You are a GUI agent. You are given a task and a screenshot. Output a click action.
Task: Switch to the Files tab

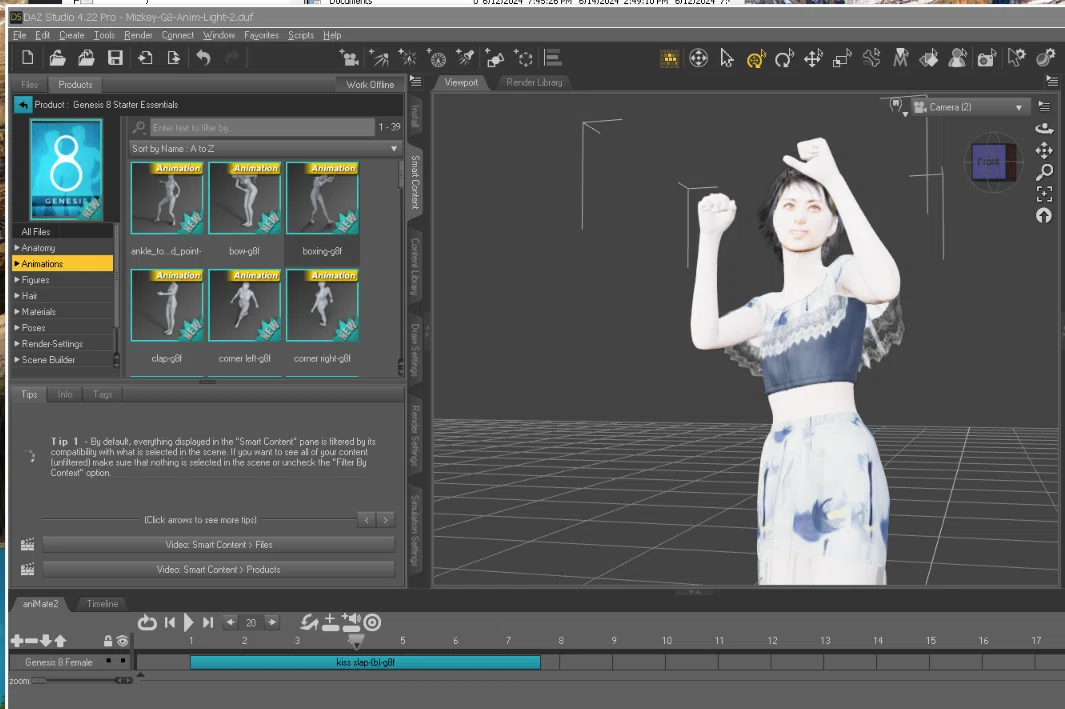(29, 84)
